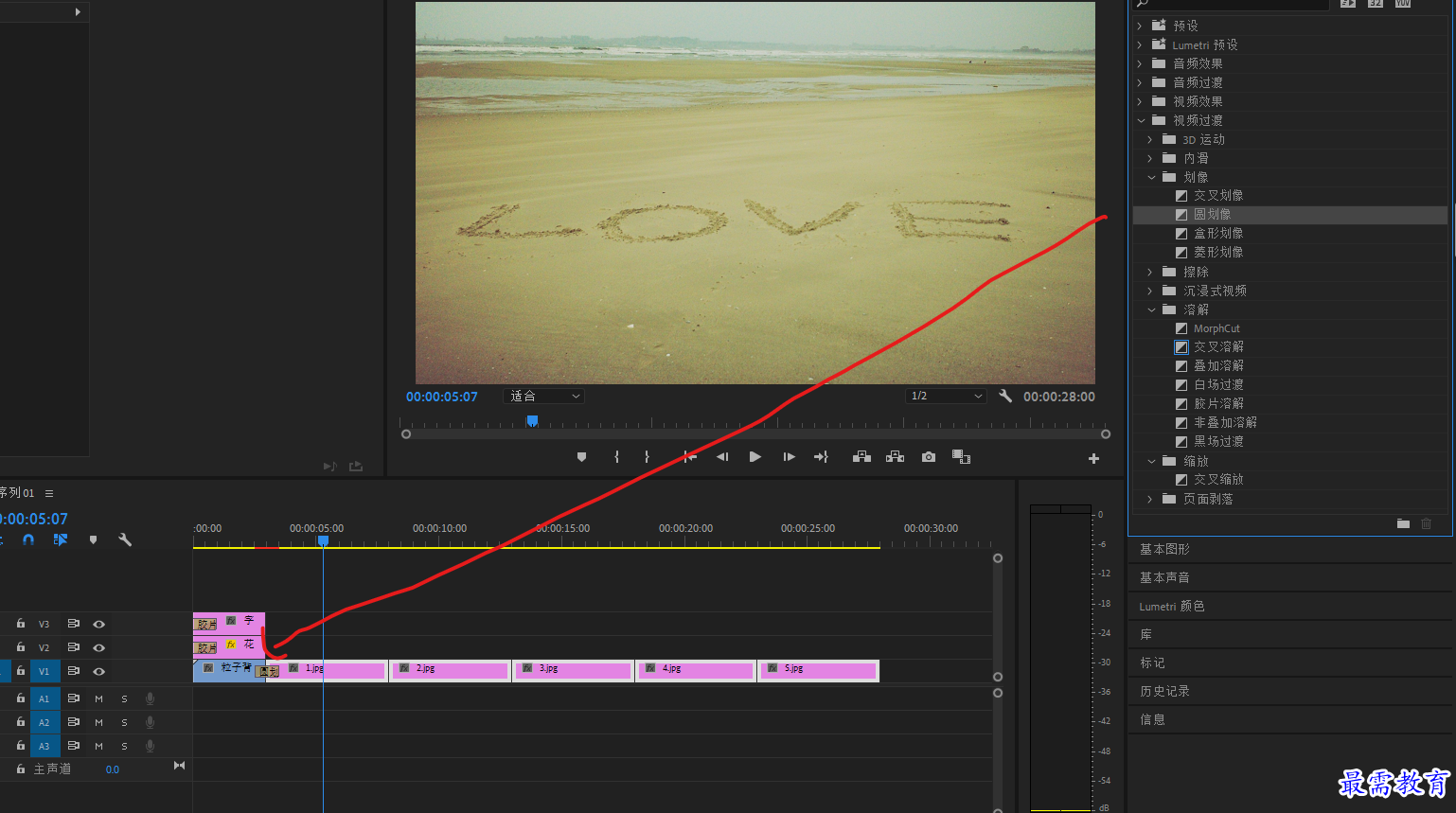The image size is (1456, 813).
Task: Click the Lift button
Action: coord(861,457)
